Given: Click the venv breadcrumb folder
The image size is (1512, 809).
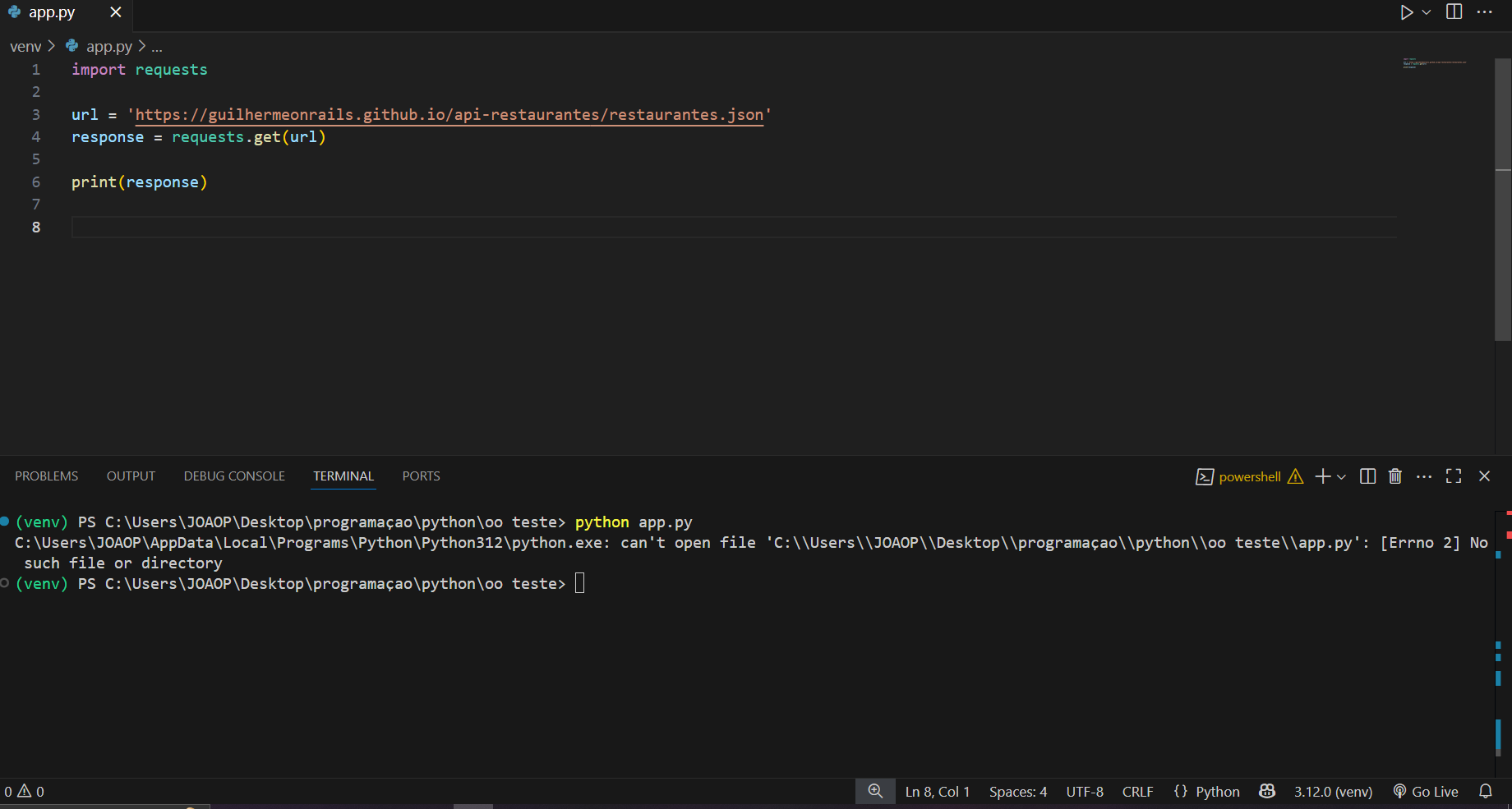Looking at the screenshot, I should click(25, 47).
